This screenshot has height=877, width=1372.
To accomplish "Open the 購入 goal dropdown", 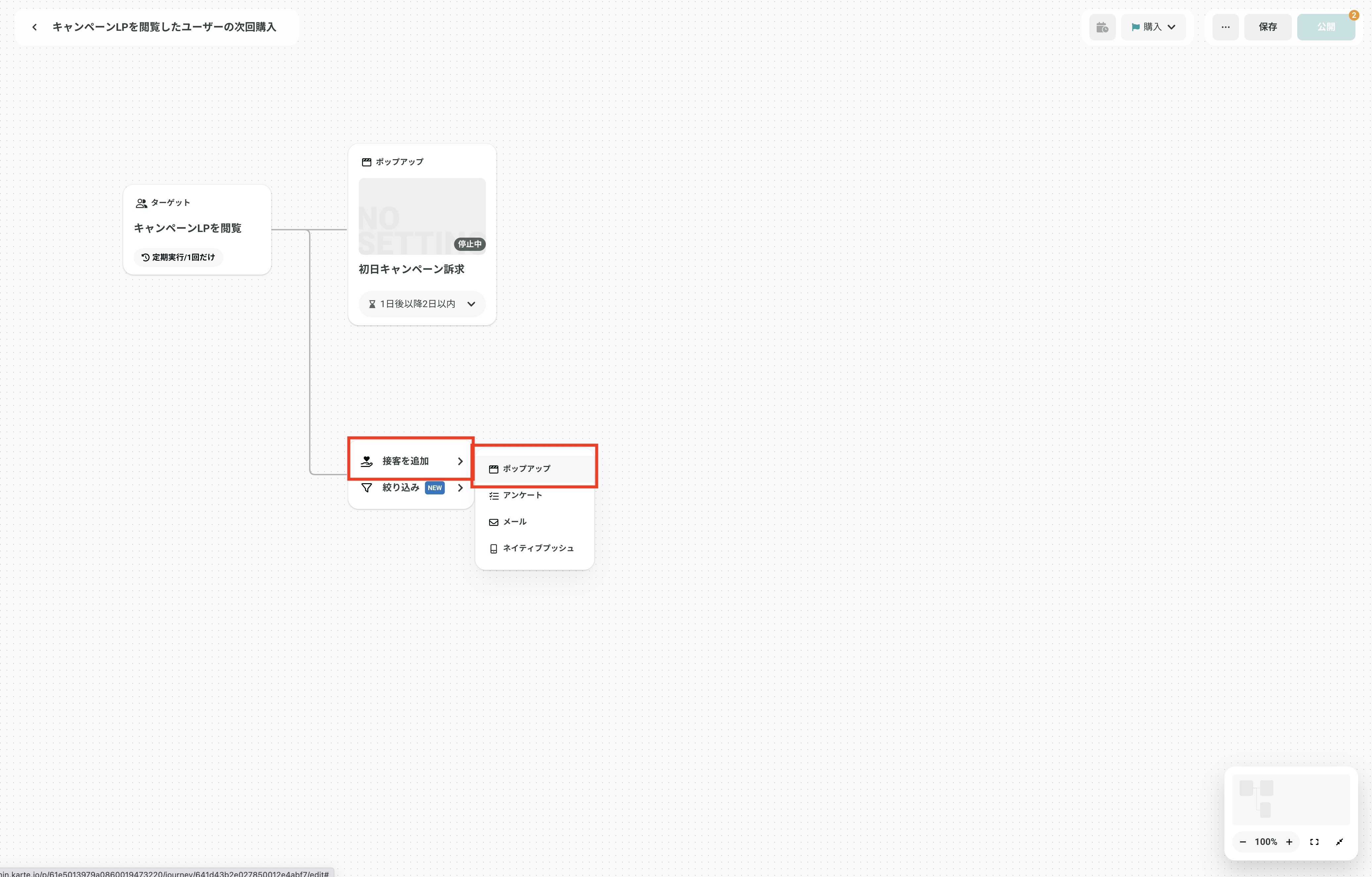I will coord(1153,27).
